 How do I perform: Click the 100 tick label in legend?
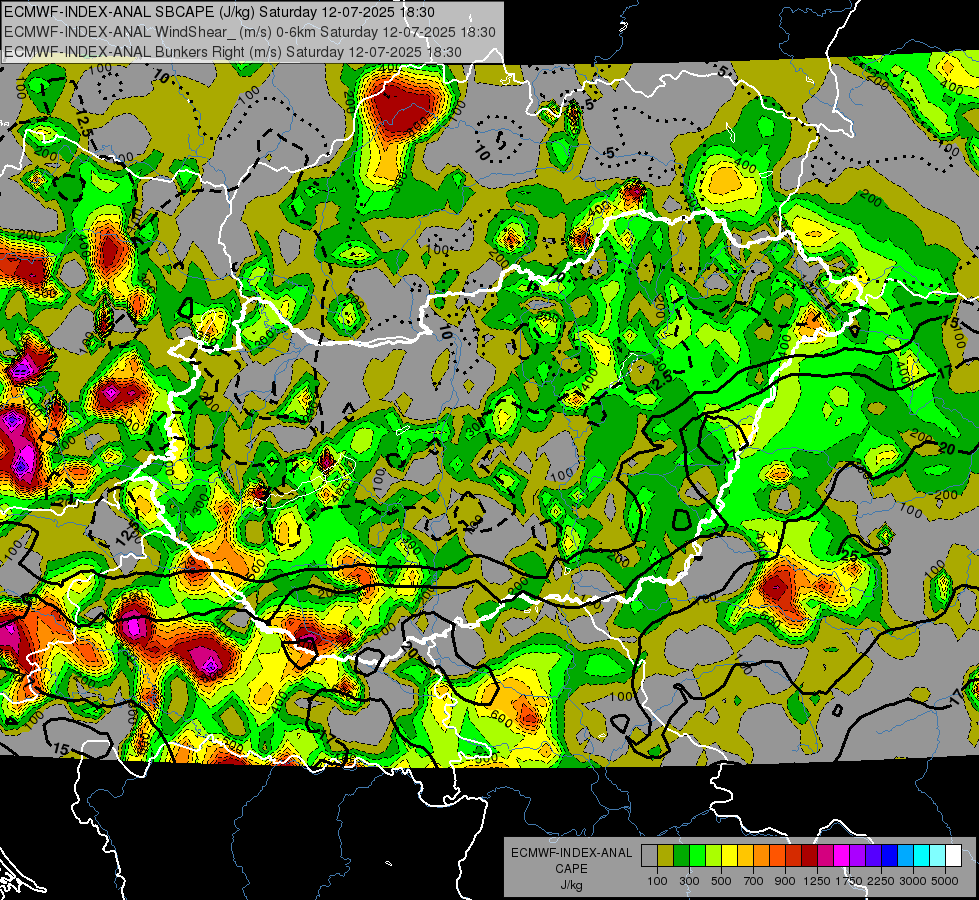(x=657, y=881)
